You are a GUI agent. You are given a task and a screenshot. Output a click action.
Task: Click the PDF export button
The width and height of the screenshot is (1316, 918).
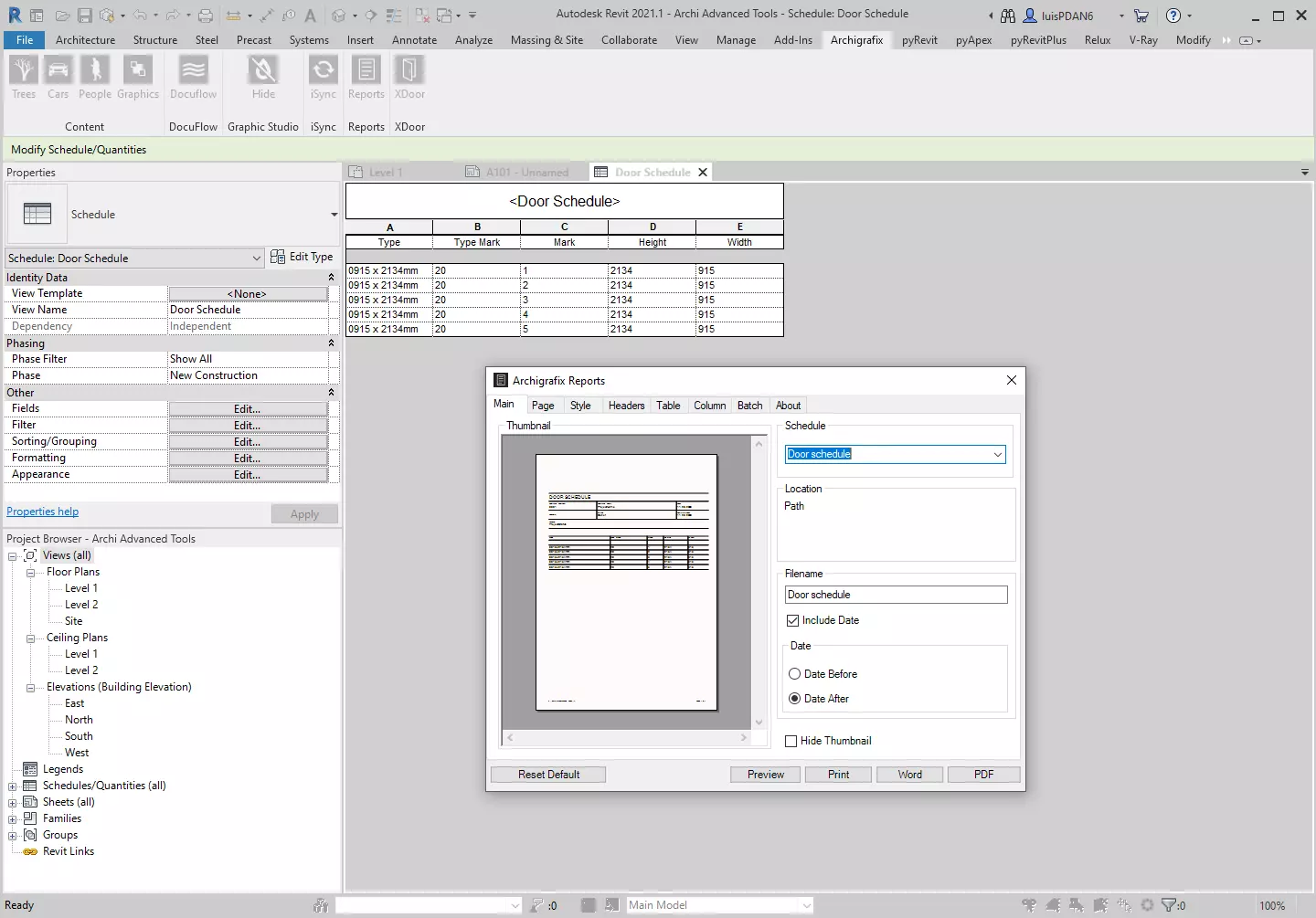click(x=983, y=775)
